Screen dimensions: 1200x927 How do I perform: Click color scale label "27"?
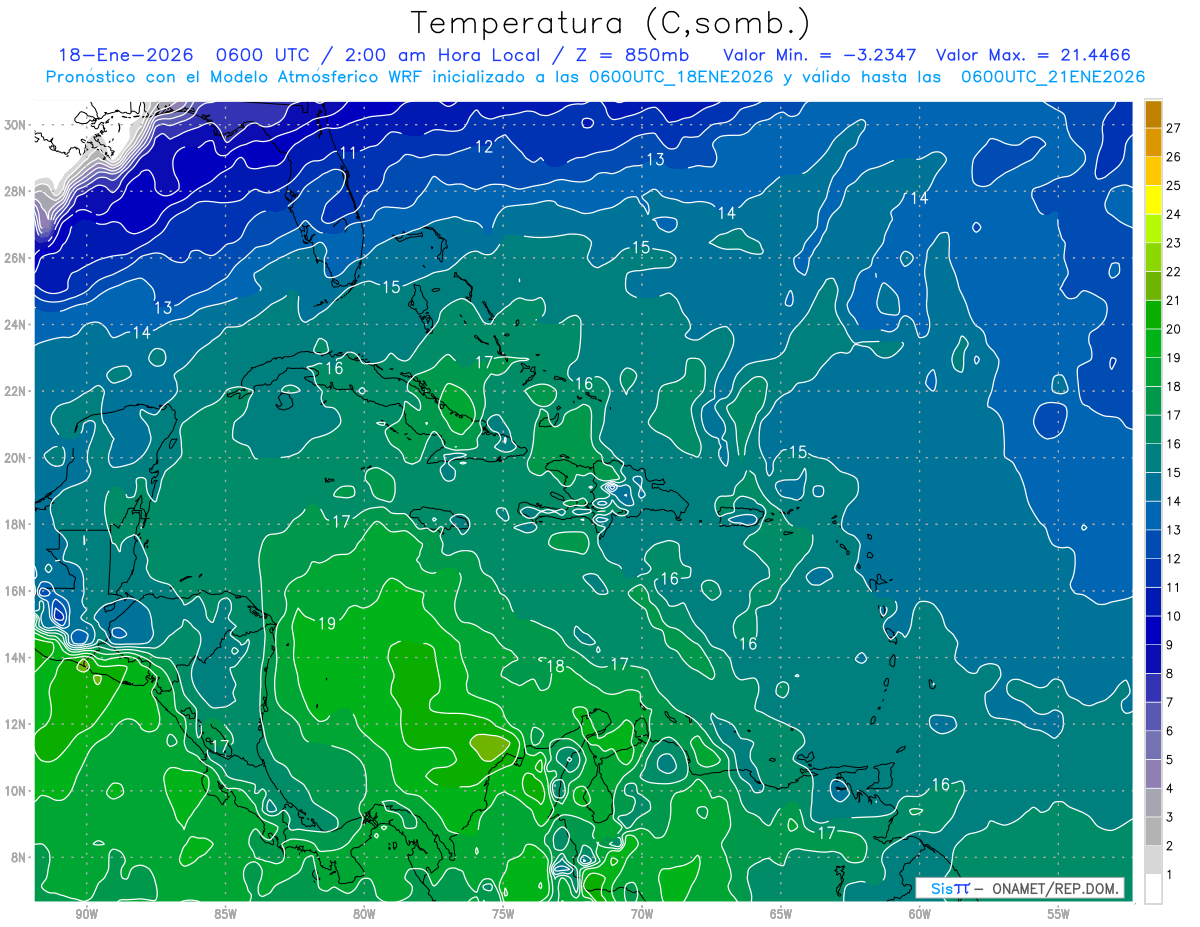coord(1174,127)
